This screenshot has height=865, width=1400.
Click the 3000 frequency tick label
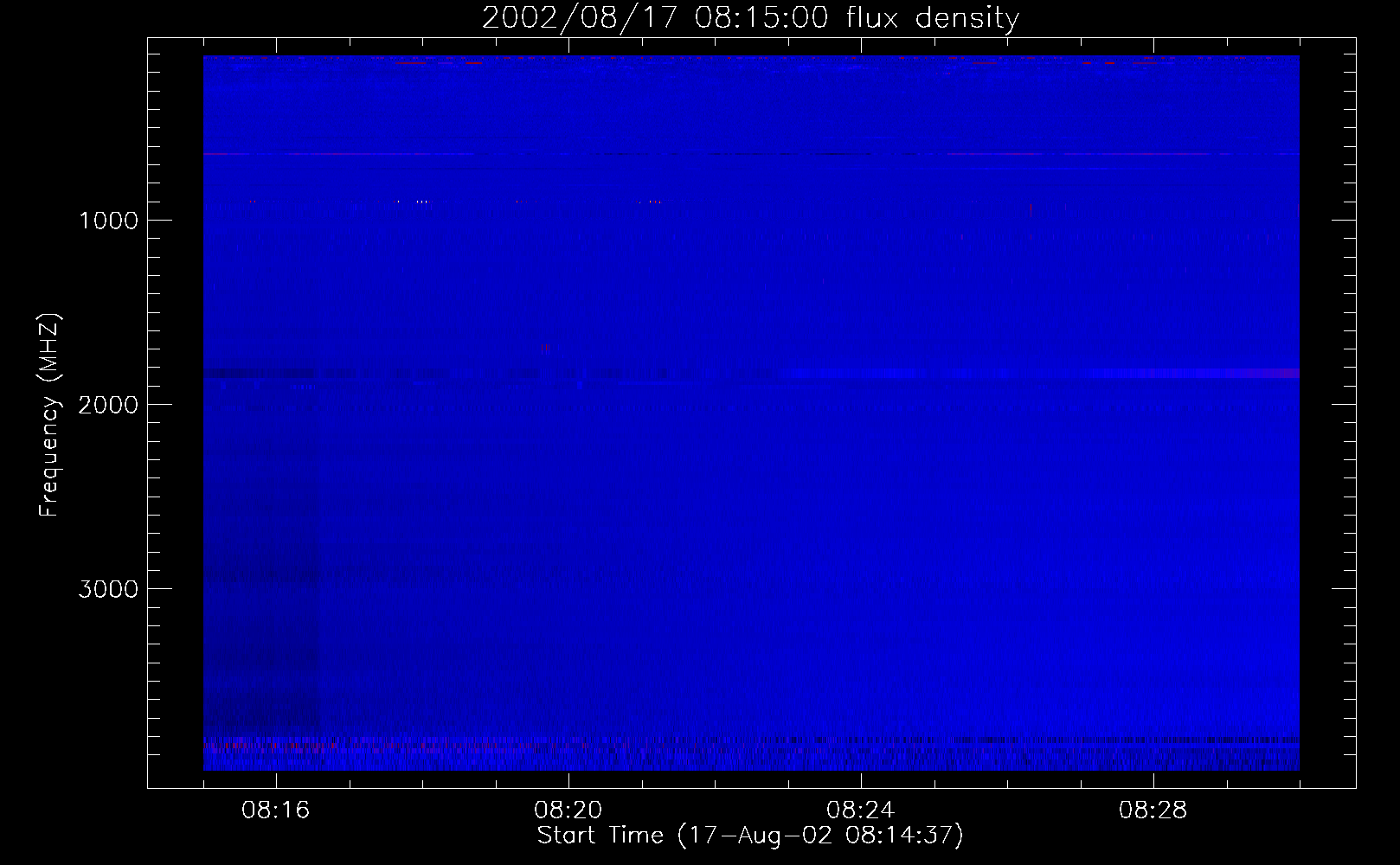tap(108, 589)
